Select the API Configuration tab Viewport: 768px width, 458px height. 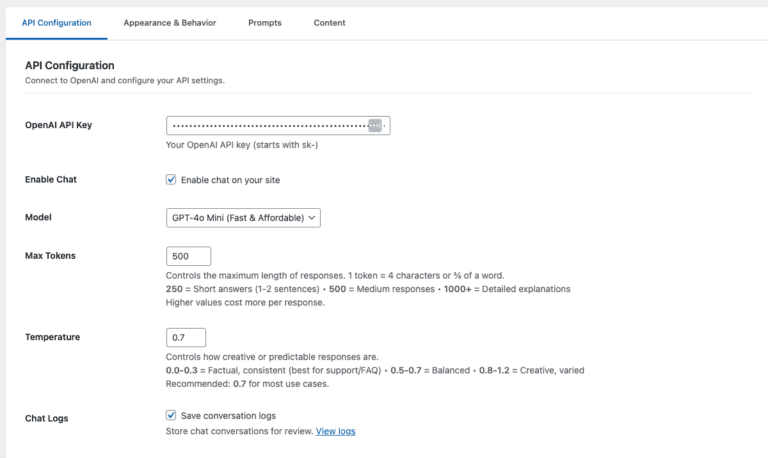[x=56, y=22]
